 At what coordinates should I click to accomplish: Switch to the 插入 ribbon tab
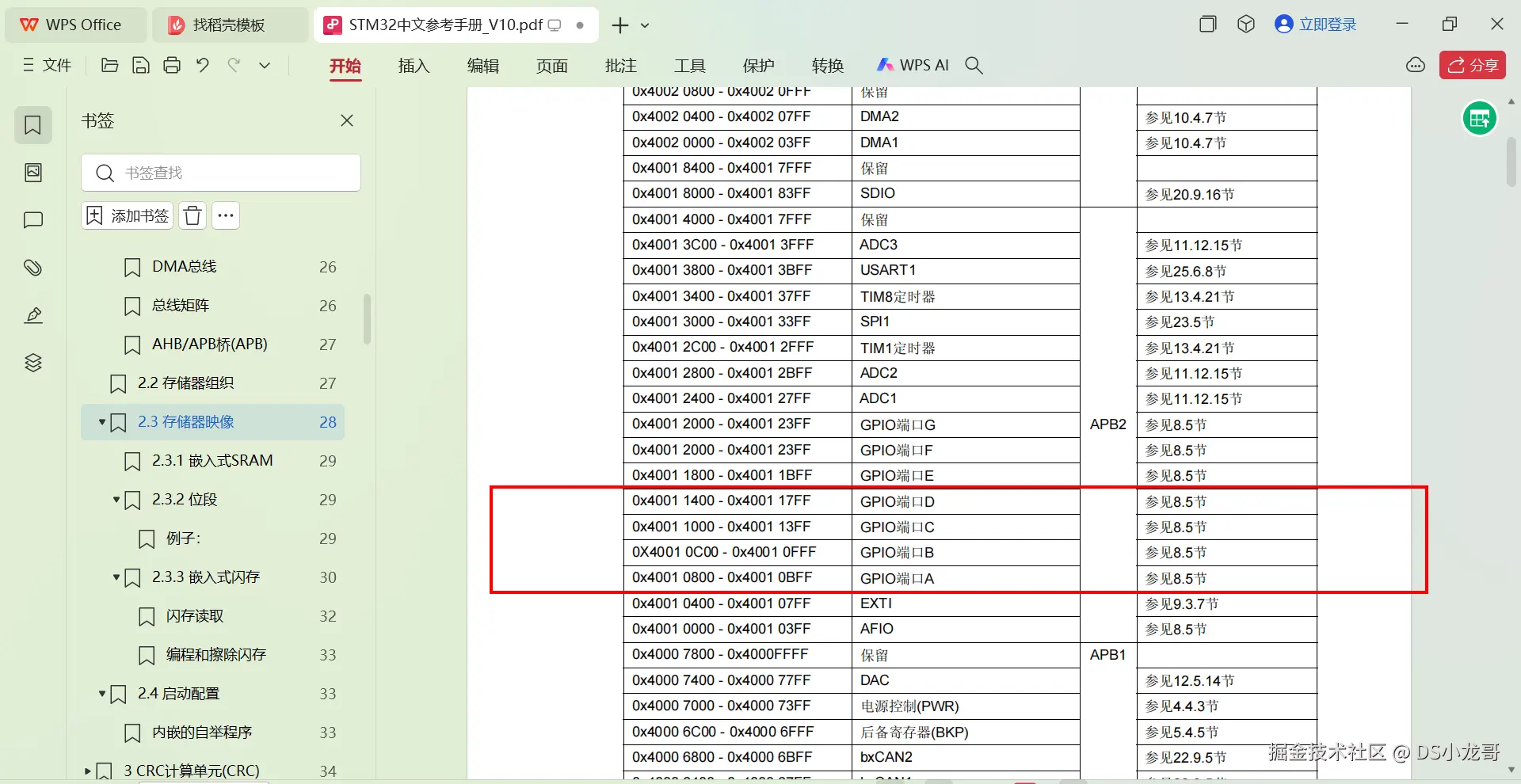[414, 66]
